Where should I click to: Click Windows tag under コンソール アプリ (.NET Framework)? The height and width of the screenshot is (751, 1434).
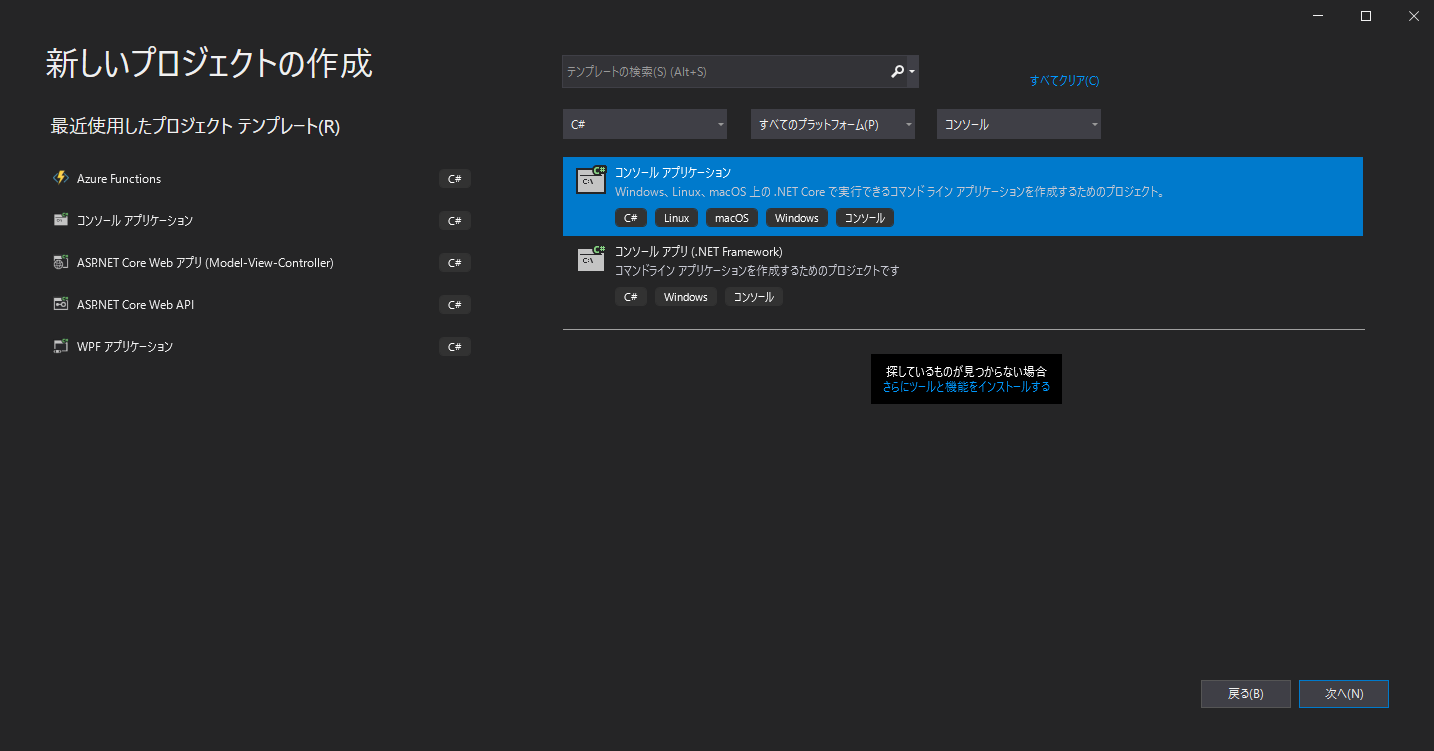pos(685,297)
